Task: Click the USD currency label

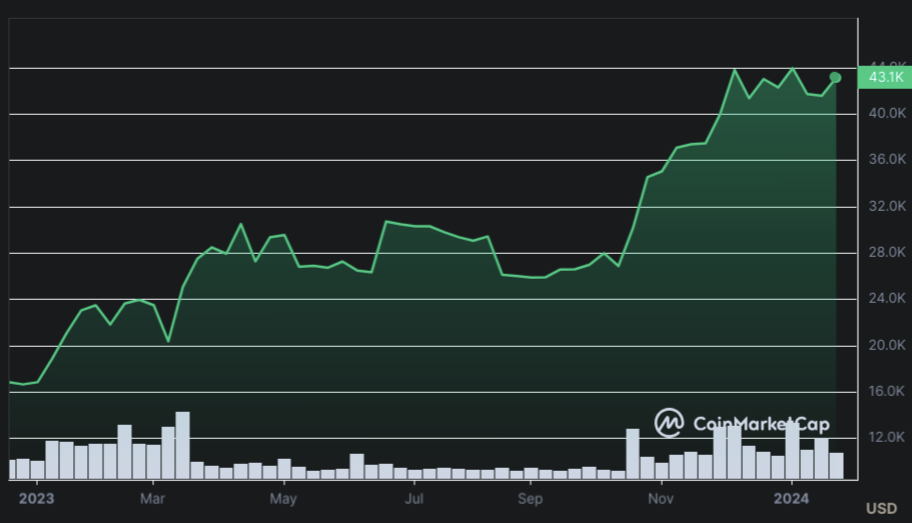Action: tap(881, 508)
